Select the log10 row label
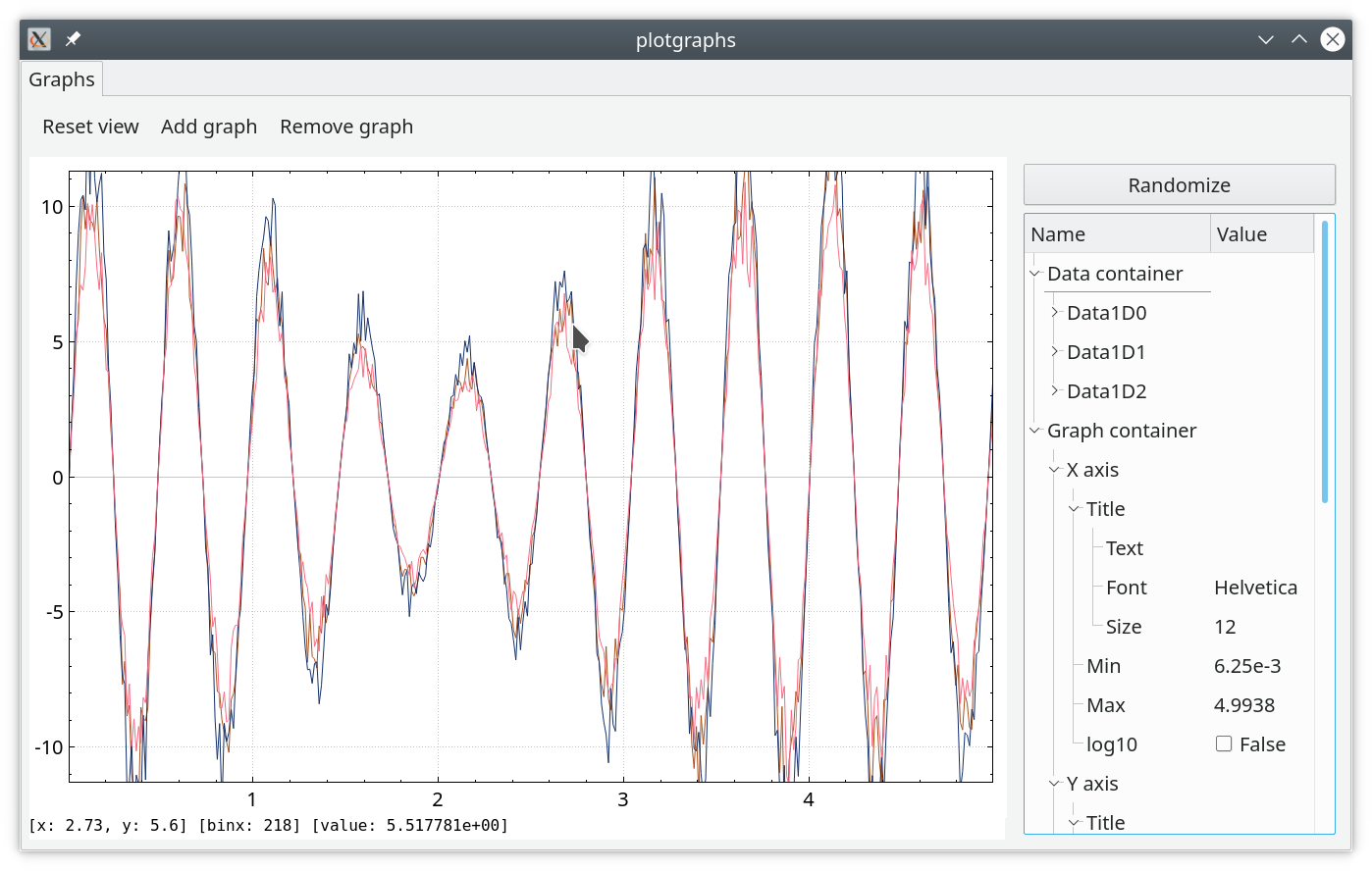The image size is (1372, 871). click(x=1112, y=744)
